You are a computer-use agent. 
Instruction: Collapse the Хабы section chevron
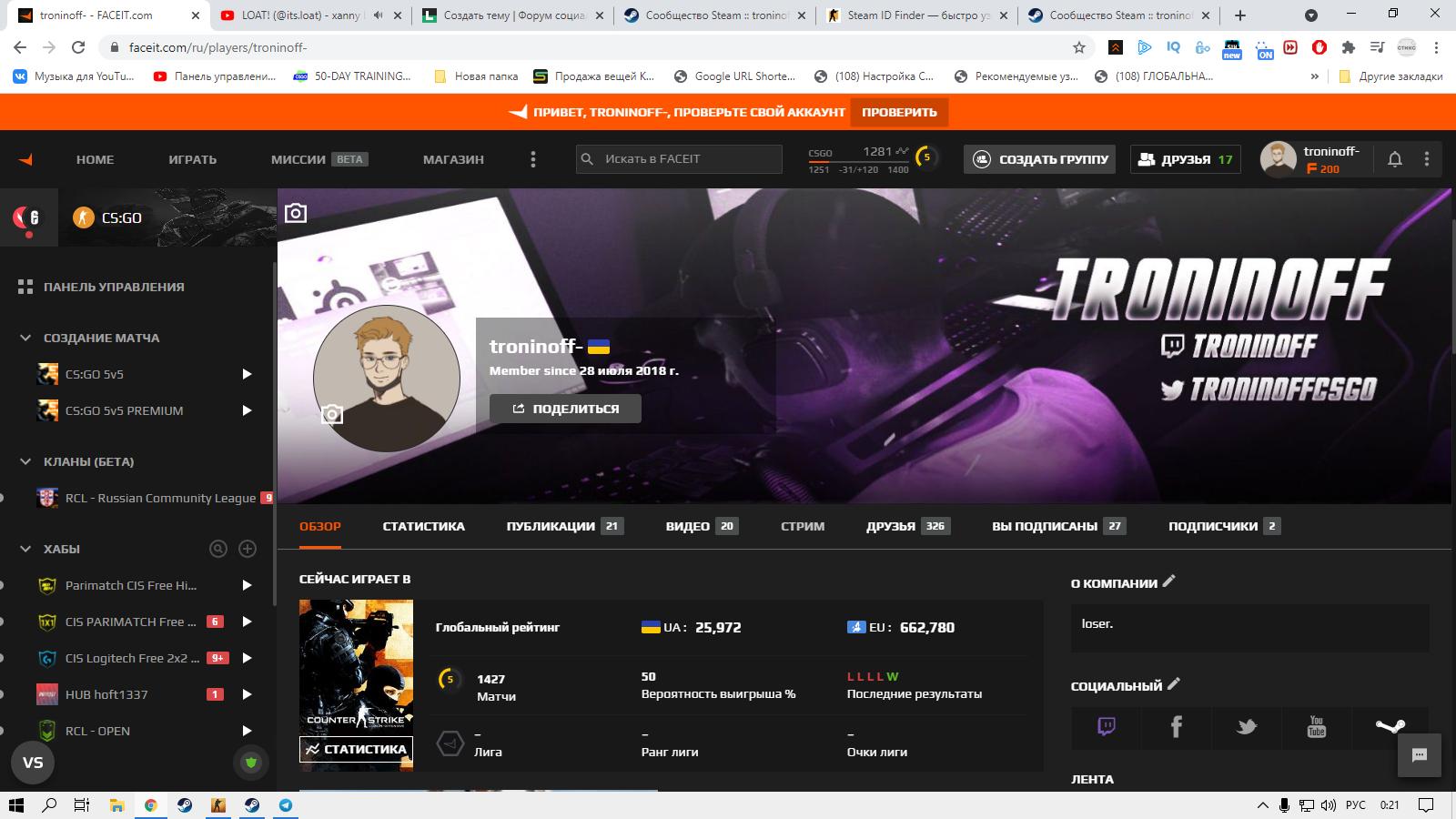pos(25,549)
